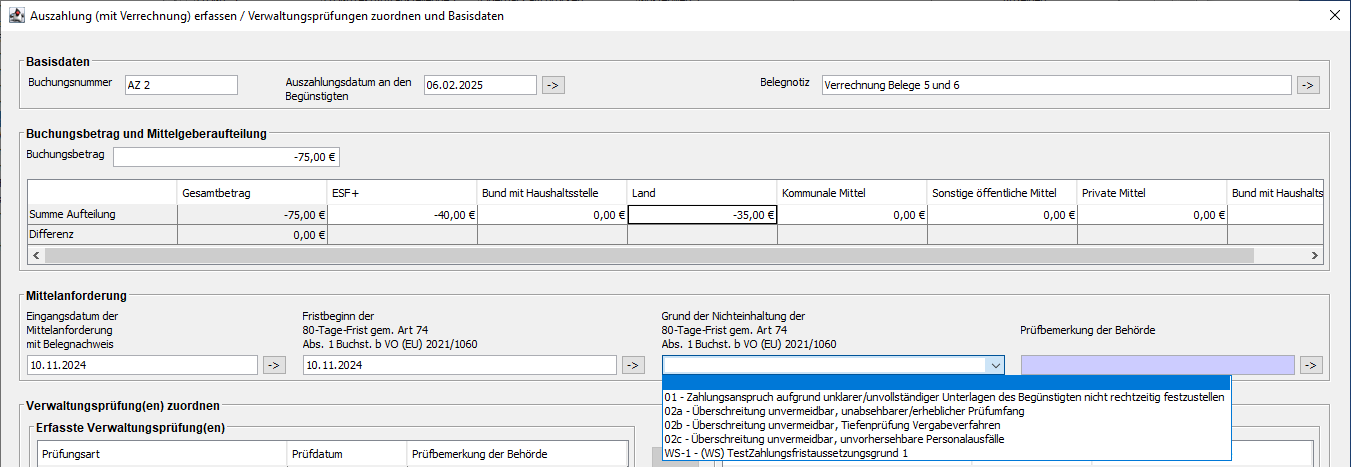Image resolution: width=1351 pixels, height=467 pixels.
Task: Click the arrow button next to Auszahlungsdatum
Action: pos(553,85)
